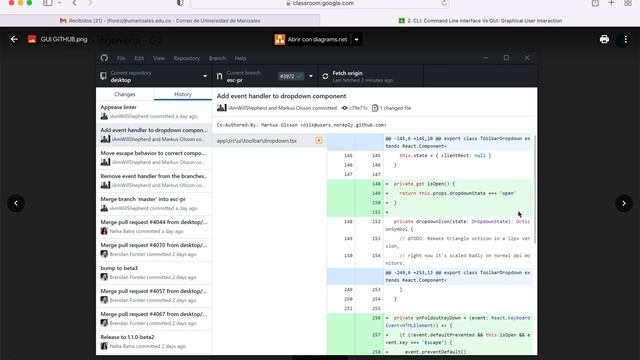Select the 'Merge pull request #4057' commit
Viewport: 640px width, 360px height.
(154, 296)
